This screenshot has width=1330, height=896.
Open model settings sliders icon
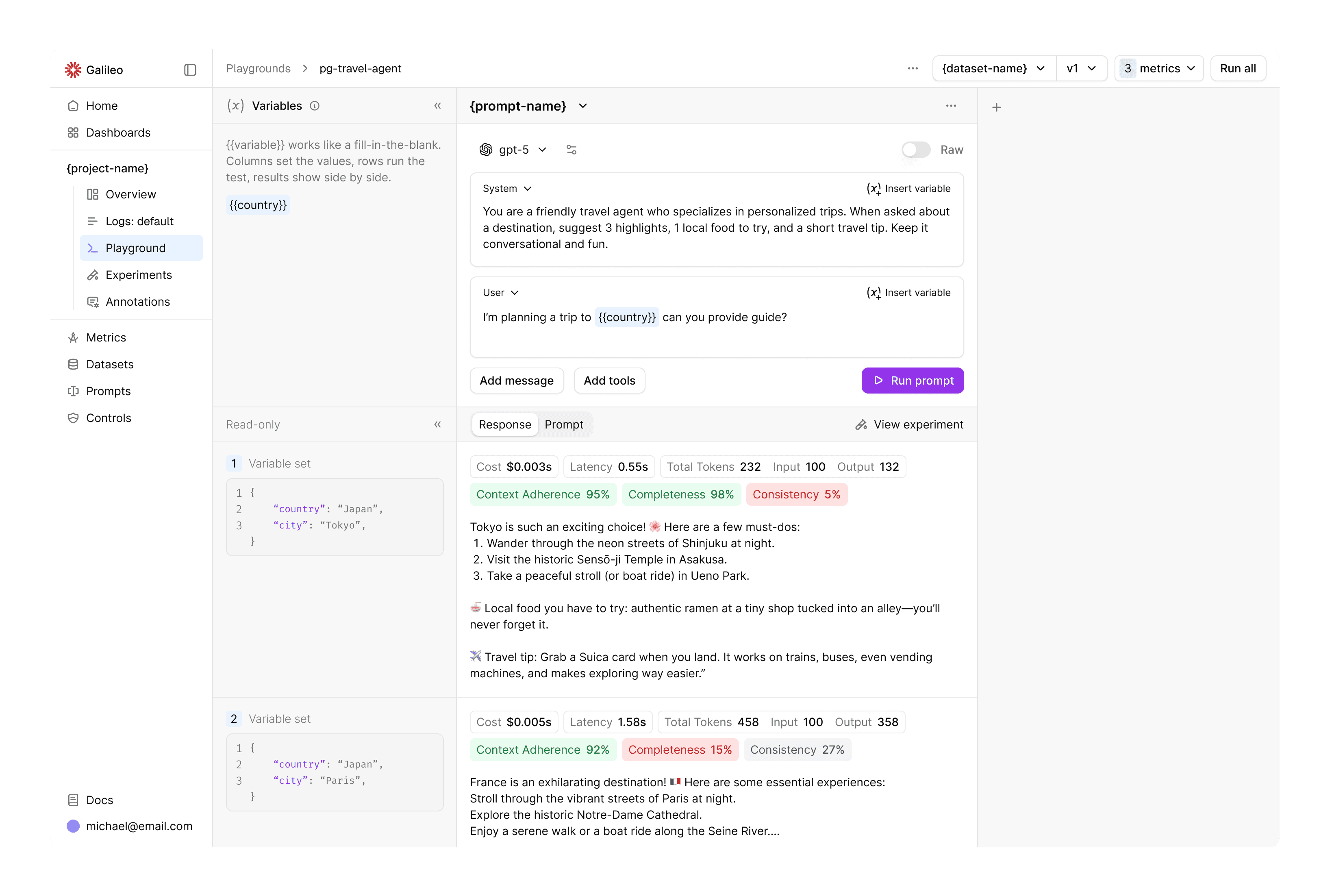coord(571,150)
